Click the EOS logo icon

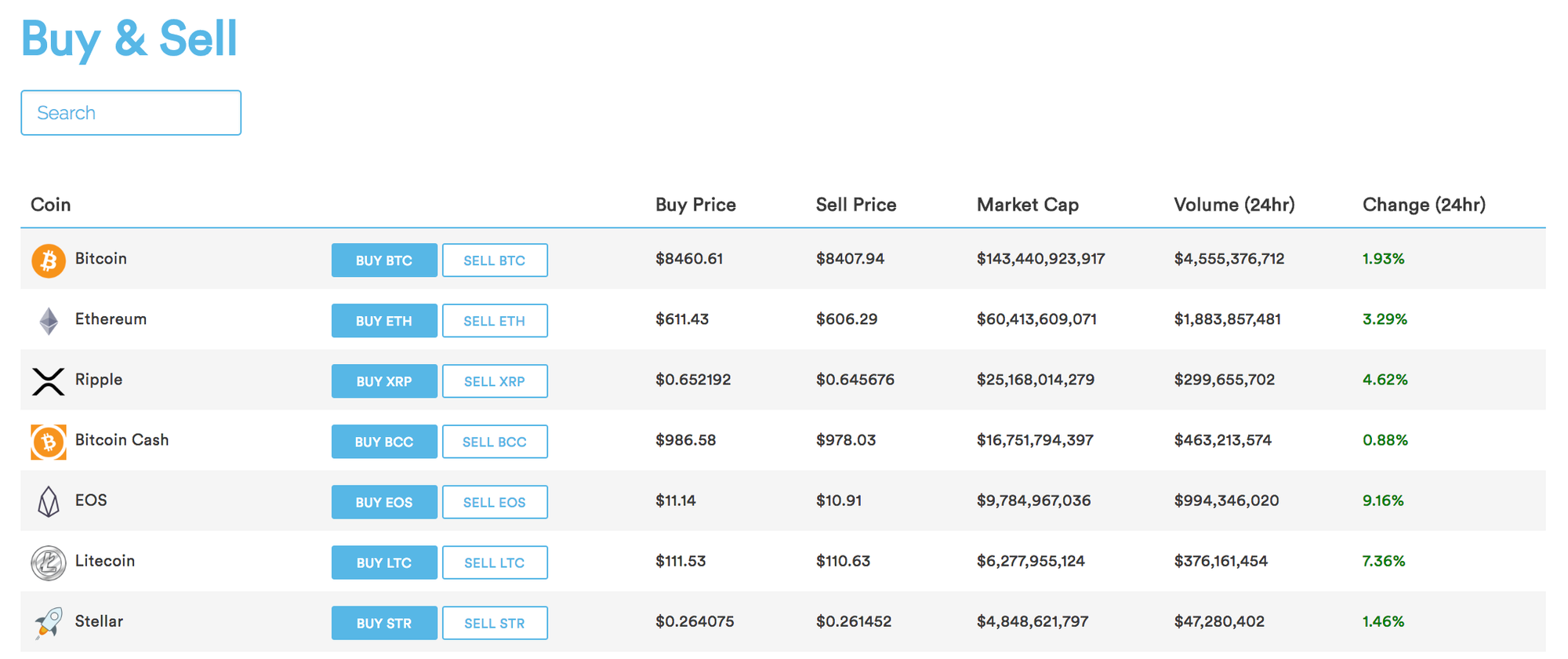click(x=49, y=502)
